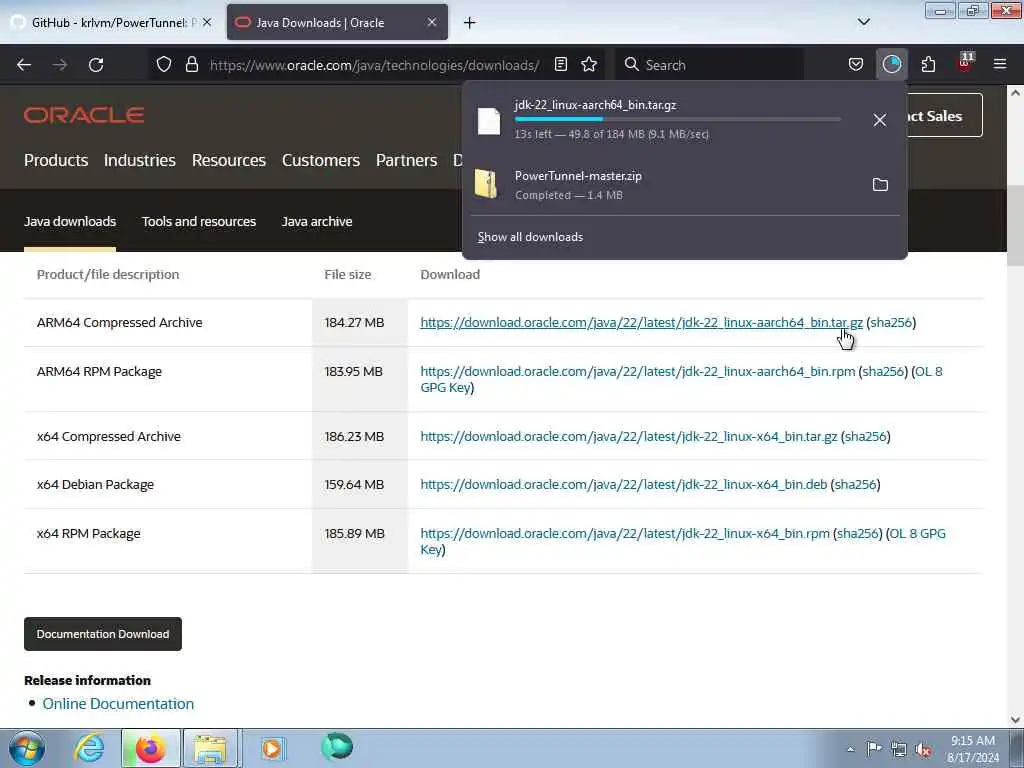Click the jdk-22 linux-aarch64 tar.gz download link

[641, 323]
